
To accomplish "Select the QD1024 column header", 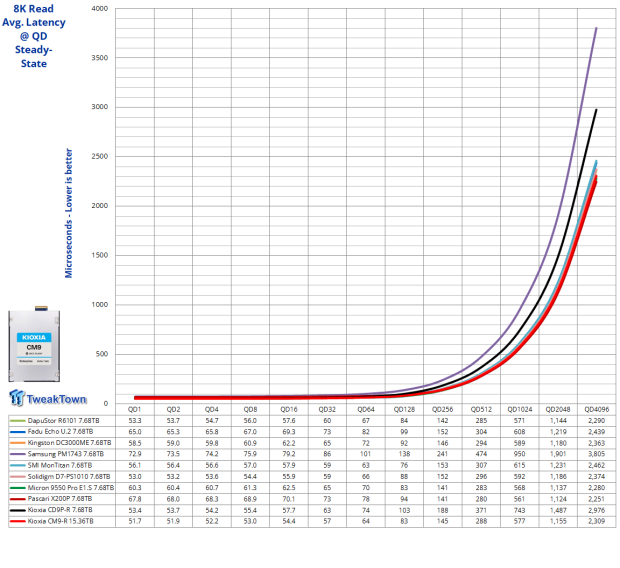I will click(520, 409).
